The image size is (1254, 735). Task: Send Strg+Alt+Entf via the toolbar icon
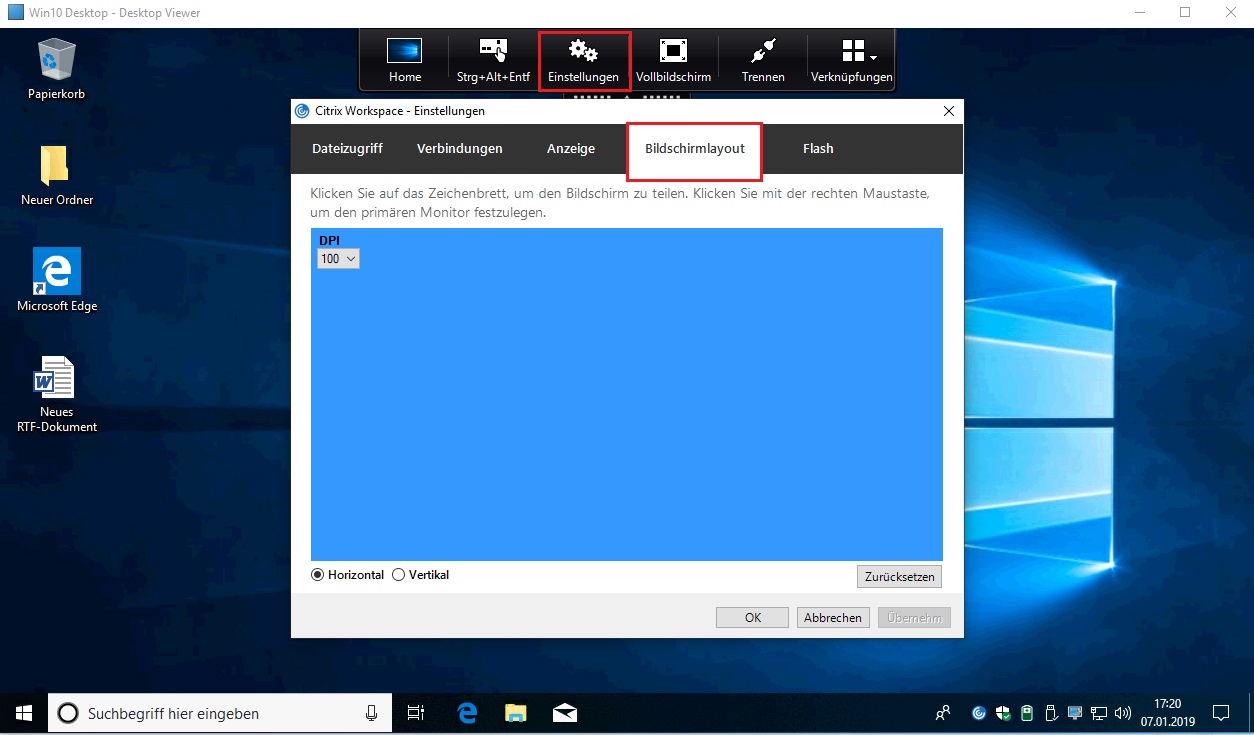pos(491,58)
